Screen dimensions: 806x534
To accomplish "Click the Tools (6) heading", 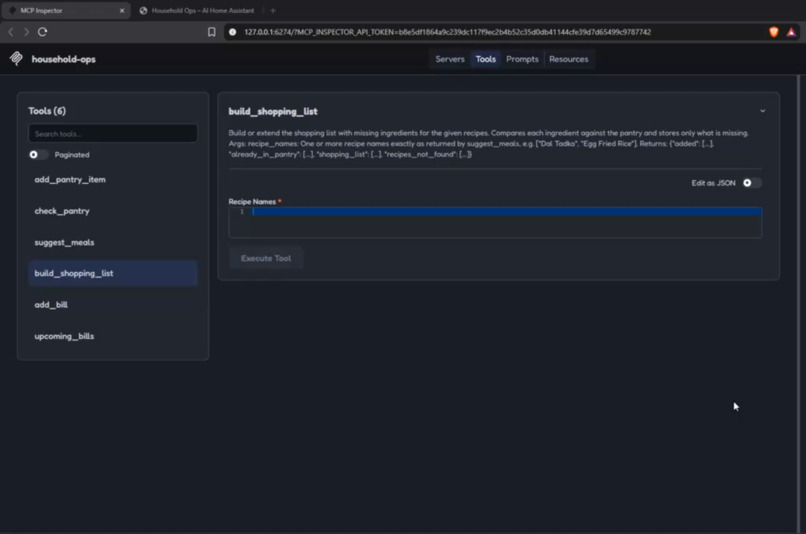I will [47, 111].
